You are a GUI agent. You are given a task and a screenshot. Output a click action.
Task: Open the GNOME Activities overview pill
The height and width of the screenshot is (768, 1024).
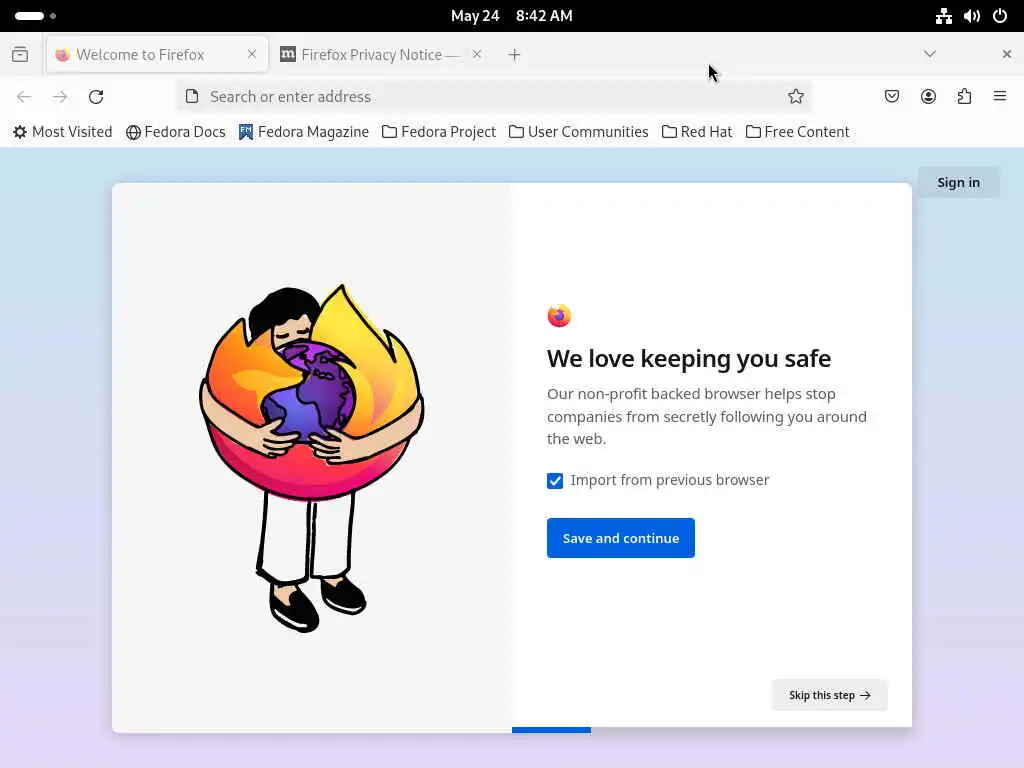coord(35,16)
